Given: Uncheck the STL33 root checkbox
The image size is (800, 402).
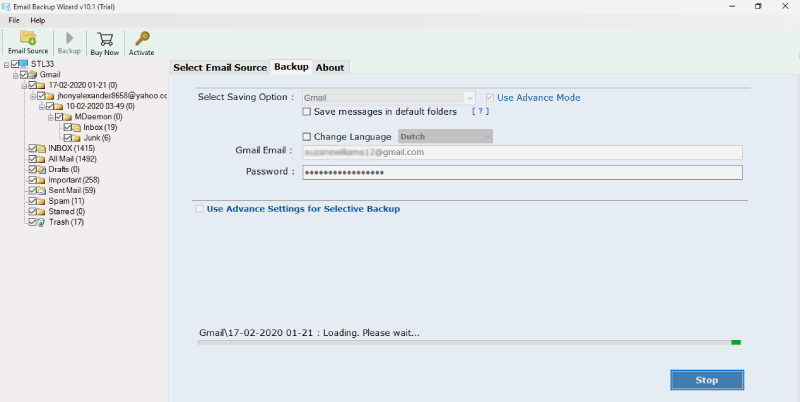Looking at the screenshot, I should click(15, 64).
